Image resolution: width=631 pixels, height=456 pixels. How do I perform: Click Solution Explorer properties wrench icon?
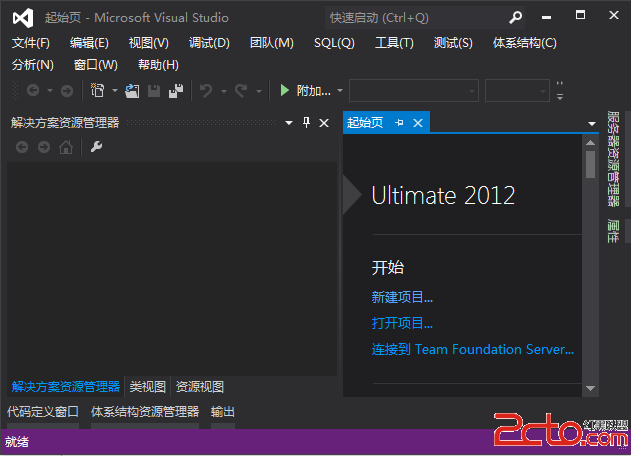[96, 147]
